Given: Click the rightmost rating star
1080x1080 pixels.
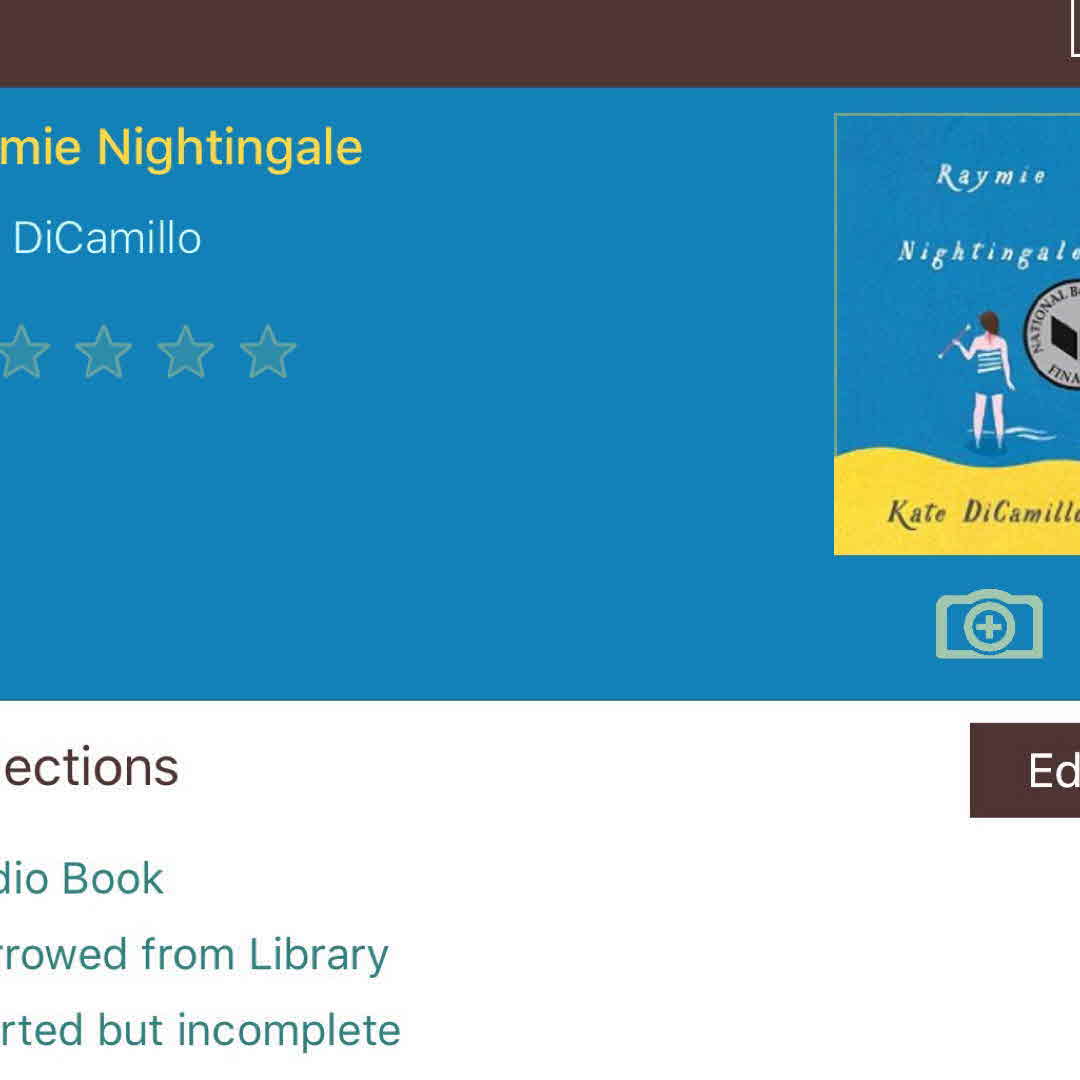Looking at the screenshot, I should tap(268, 353).
